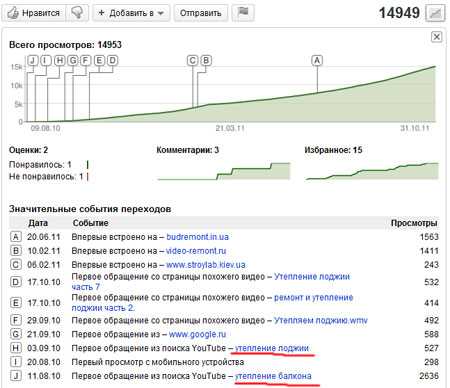Click the flag report icon
Viewport: 450px width, 388px height.
[243, 13]
